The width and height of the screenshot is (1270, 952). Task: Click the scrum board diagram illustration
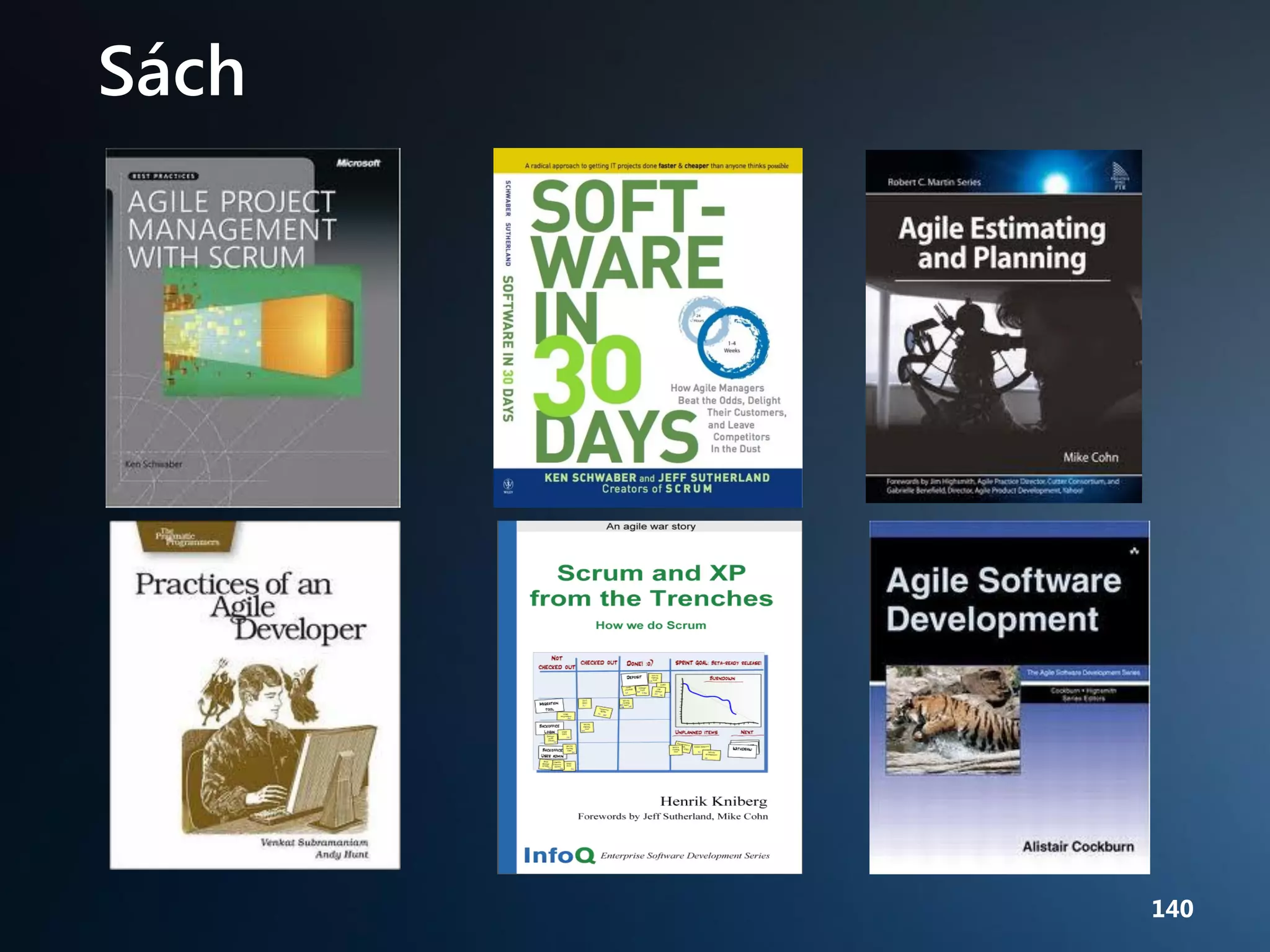pyautogui.click(x=650, y=713)
